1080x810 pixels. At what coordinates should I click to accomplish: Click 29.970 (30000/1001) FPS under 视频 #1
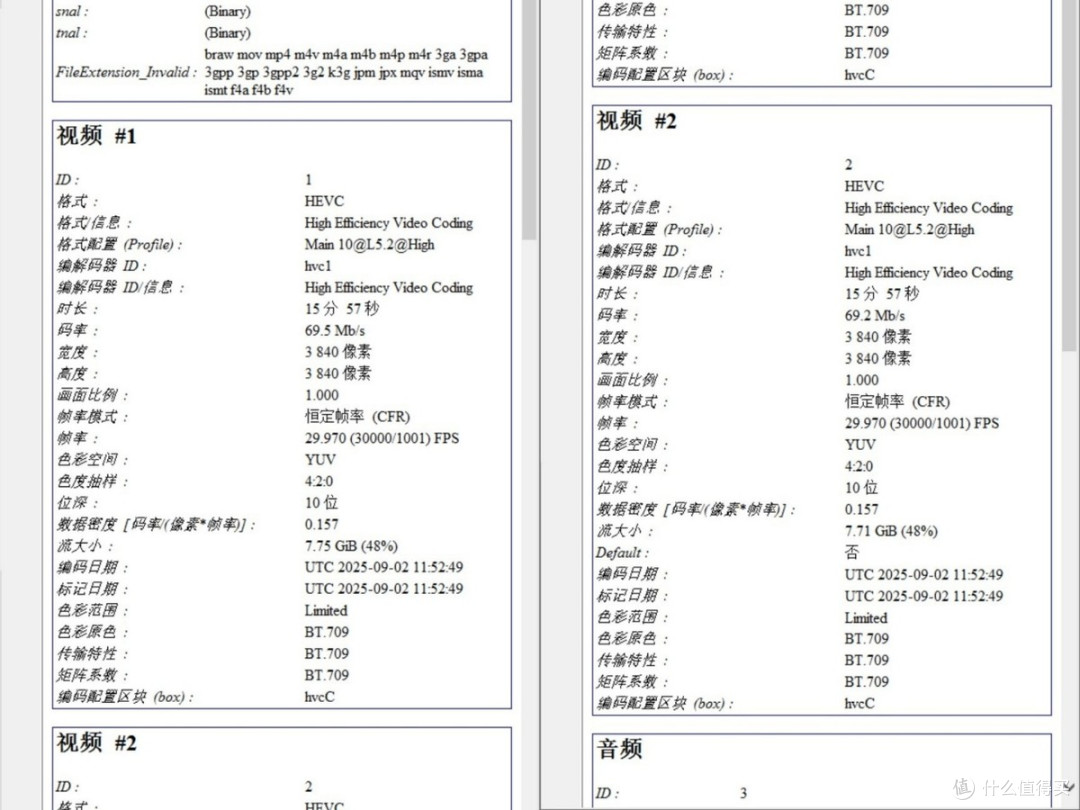pyautogui.click(x=382, y=438)
